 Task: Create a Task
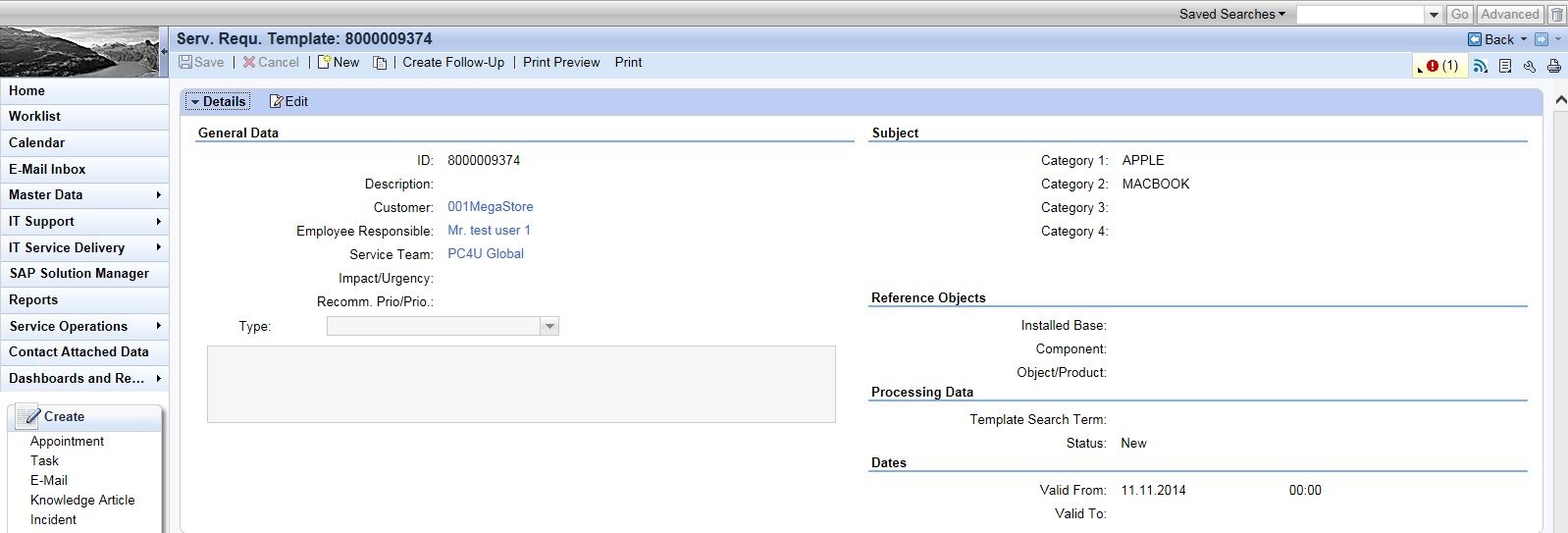[44, 460]
